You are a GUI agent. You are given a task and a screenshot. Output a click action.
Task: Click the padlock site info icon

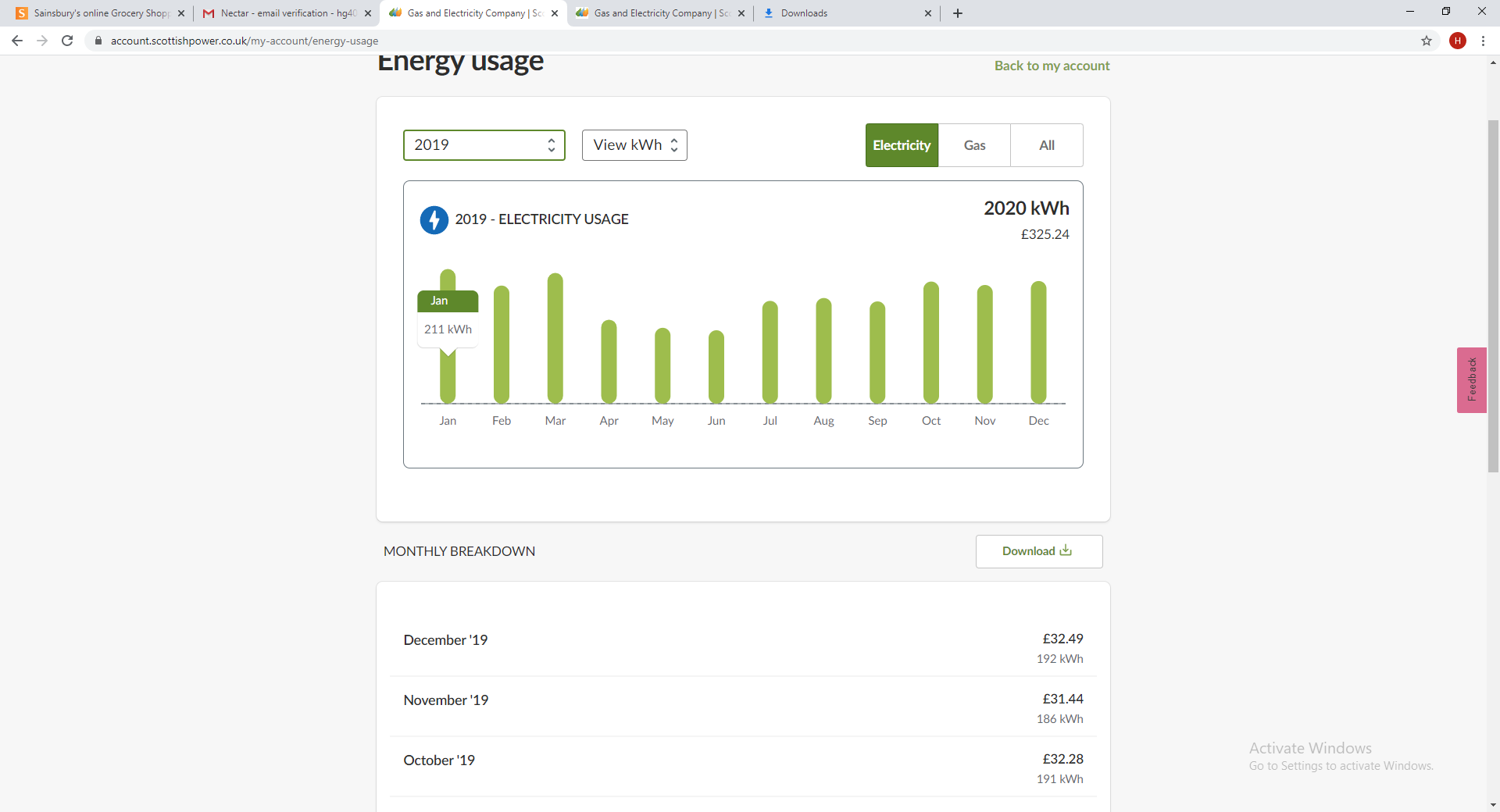tap(98, 41)
